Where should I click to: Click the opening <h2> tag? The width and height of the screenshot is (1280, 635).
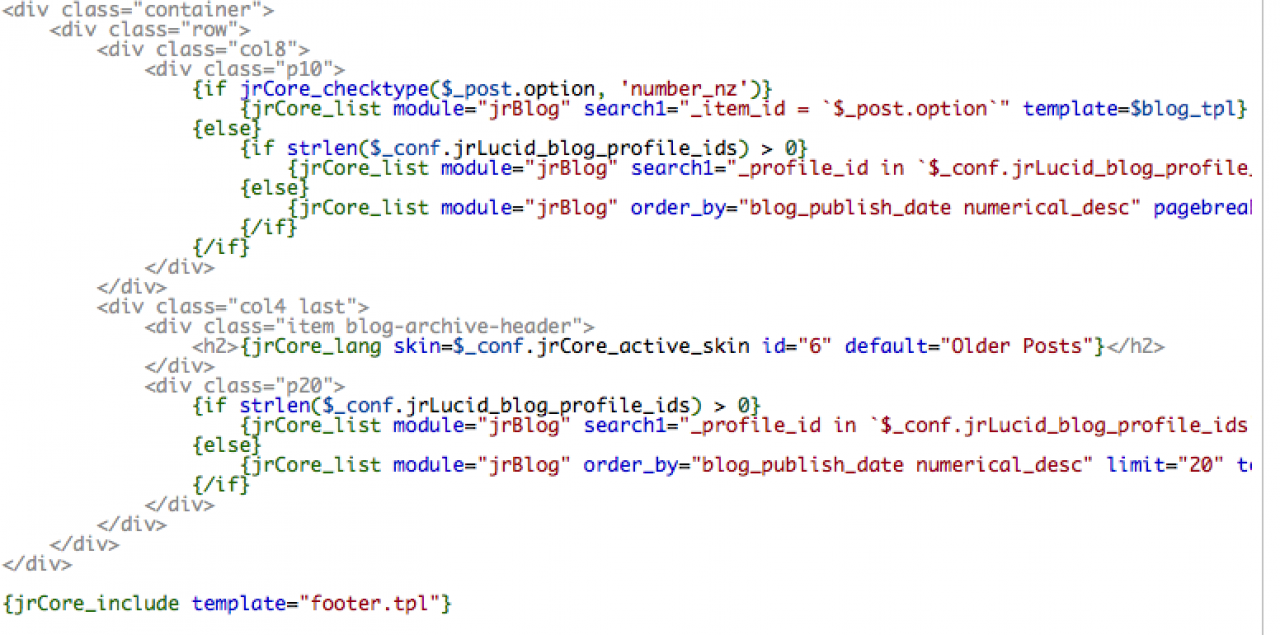click(217, 346)
